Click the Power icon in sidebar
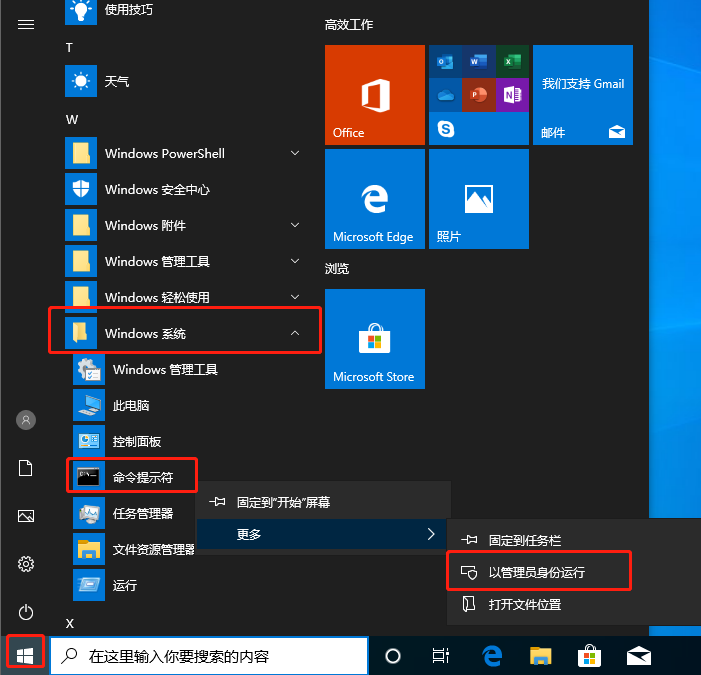 pyautogui.click(x=26, y=611)
